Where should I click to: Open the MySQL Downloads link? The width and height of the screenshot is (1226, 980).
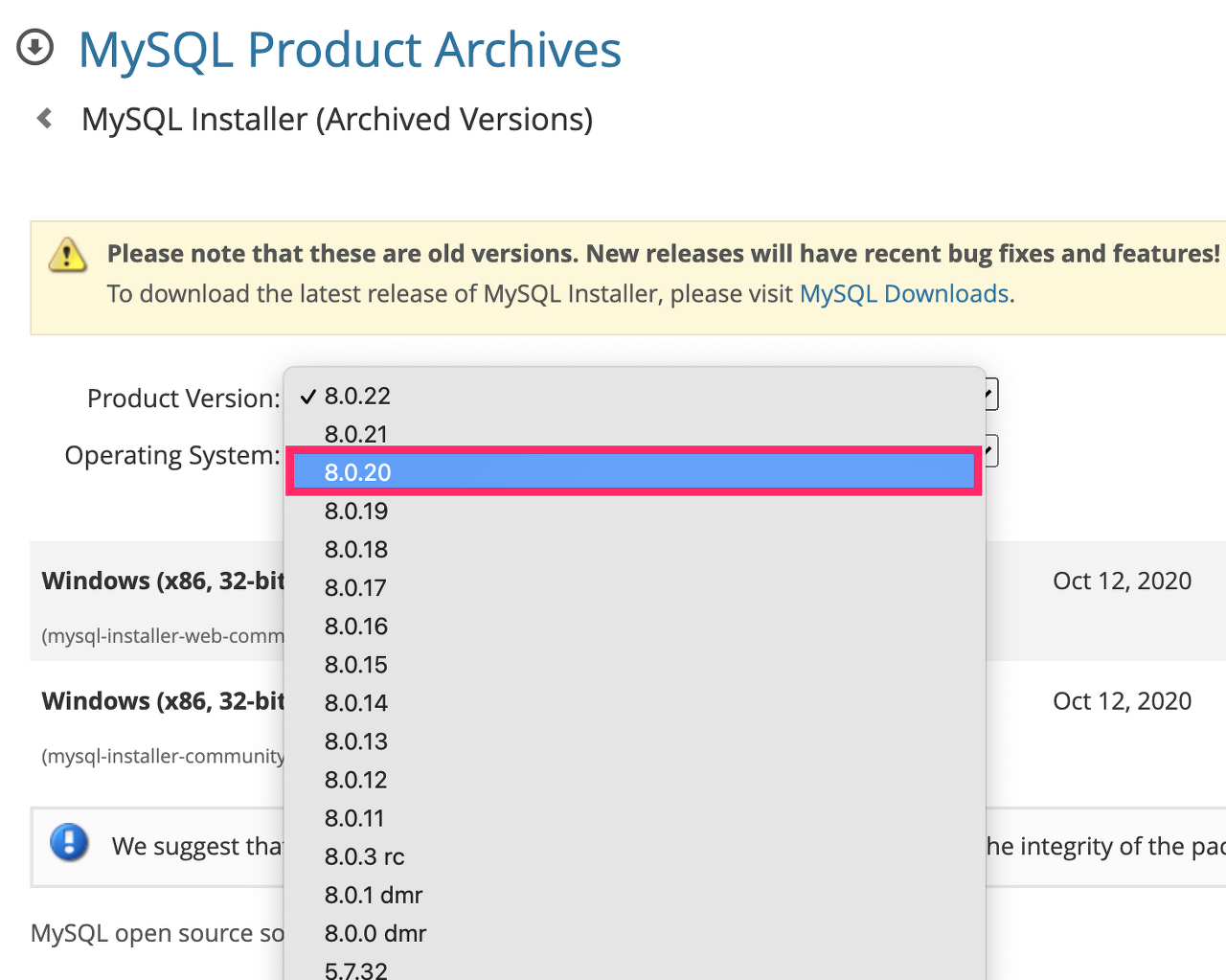pyautogui.click(x=904, y=294)
